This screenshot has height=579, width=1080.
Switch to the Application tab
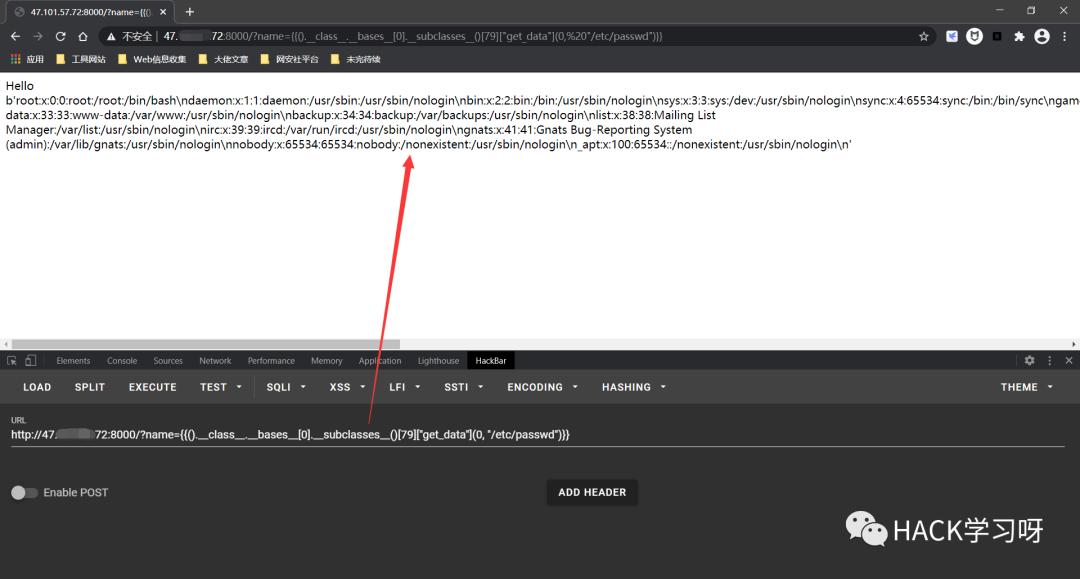tap(380, 361)
